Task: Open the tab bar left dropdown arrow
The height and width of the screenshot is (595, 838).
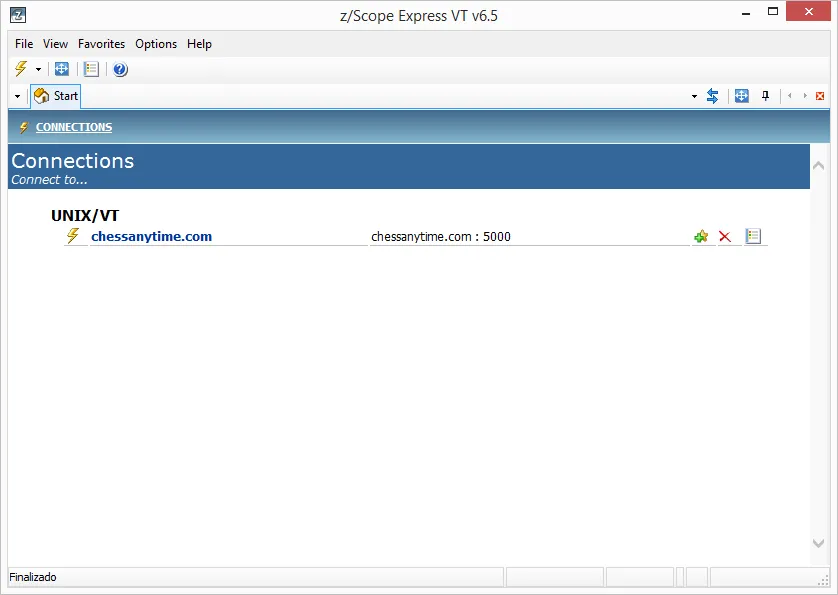Action: (16, 95)
